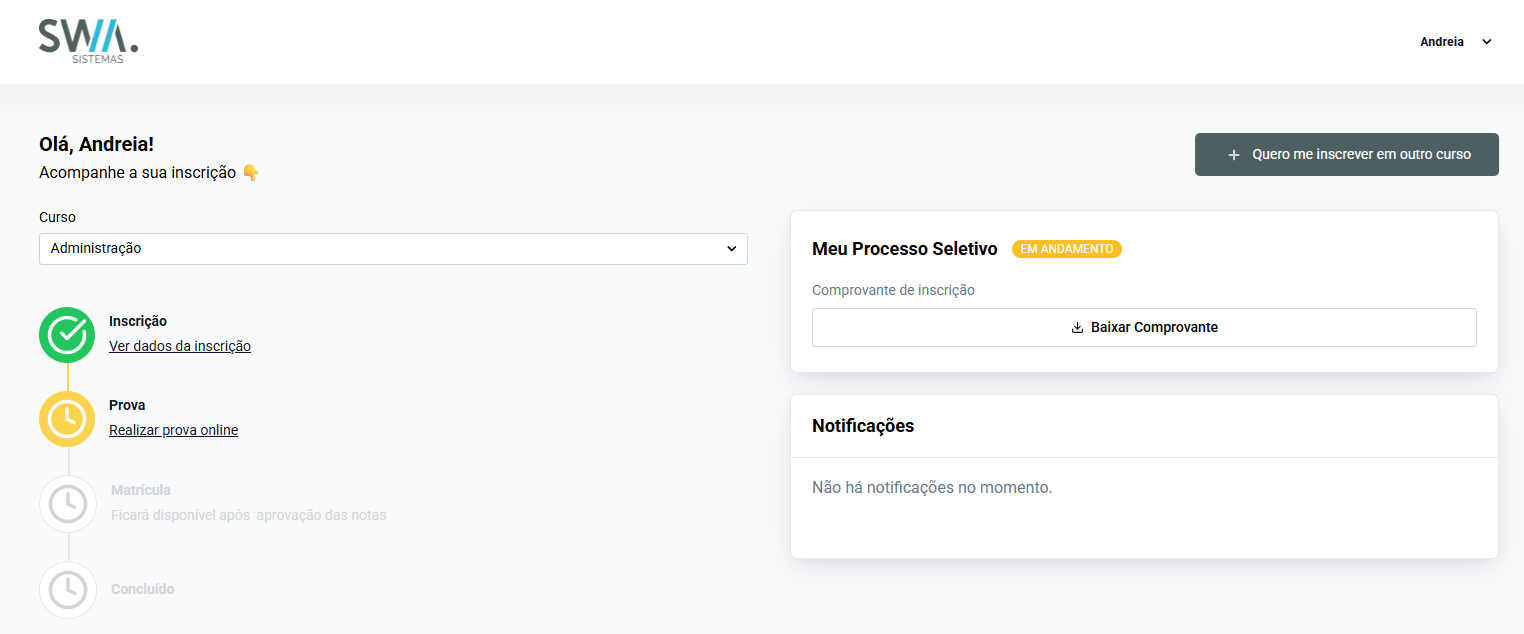
Task: Click the 'Comprovante de inscrição' label
Action: point(893,290)
